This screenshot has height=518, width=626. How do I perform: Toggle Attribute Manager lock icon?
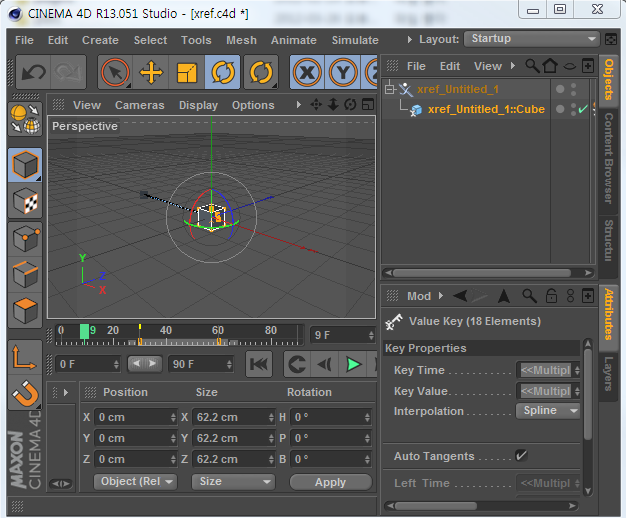tap(551, 296)
